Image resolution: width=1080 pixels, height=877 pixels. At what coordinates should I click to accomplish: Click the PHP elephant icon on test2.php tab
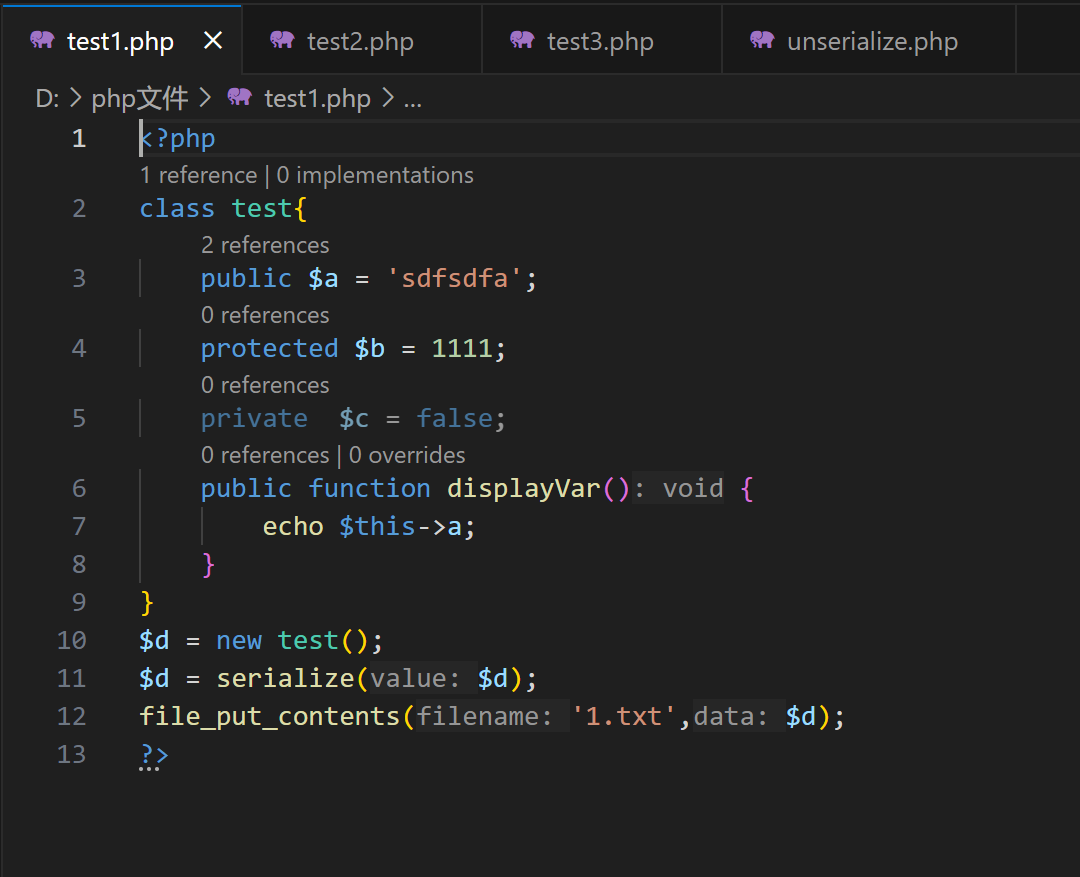[282, 39]
